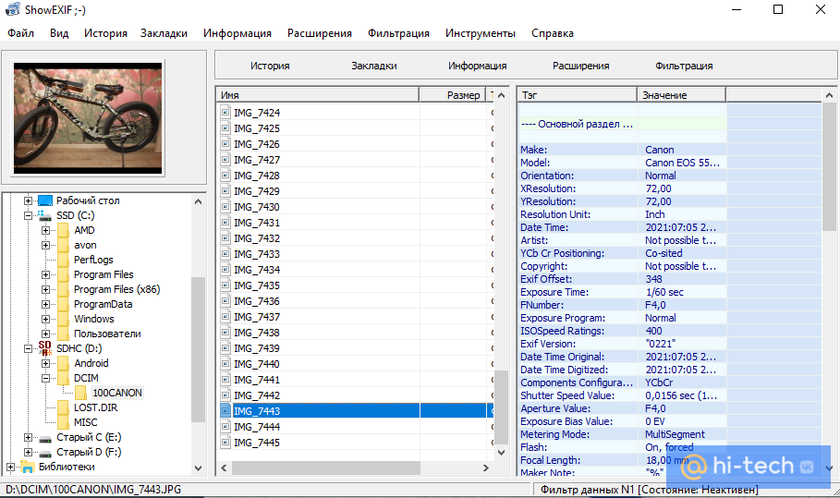Click the Тэг column header
Image resolution: width=840 pixels, height=498 pixels.
coord(578,95)
